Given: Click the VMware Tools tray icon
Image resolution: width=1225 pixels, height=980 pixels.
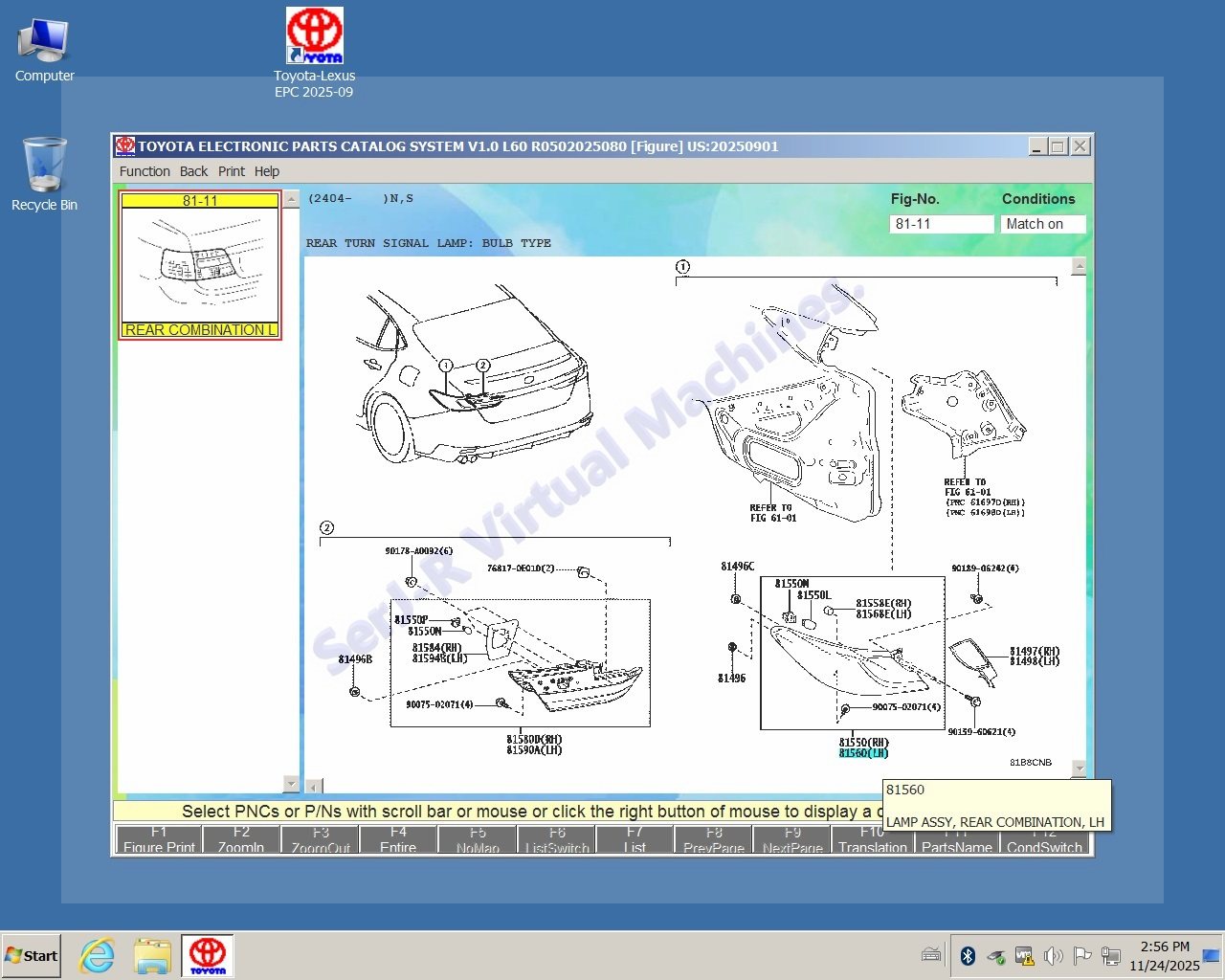Looking at the screenshot, I should (x=1024, y=955).
